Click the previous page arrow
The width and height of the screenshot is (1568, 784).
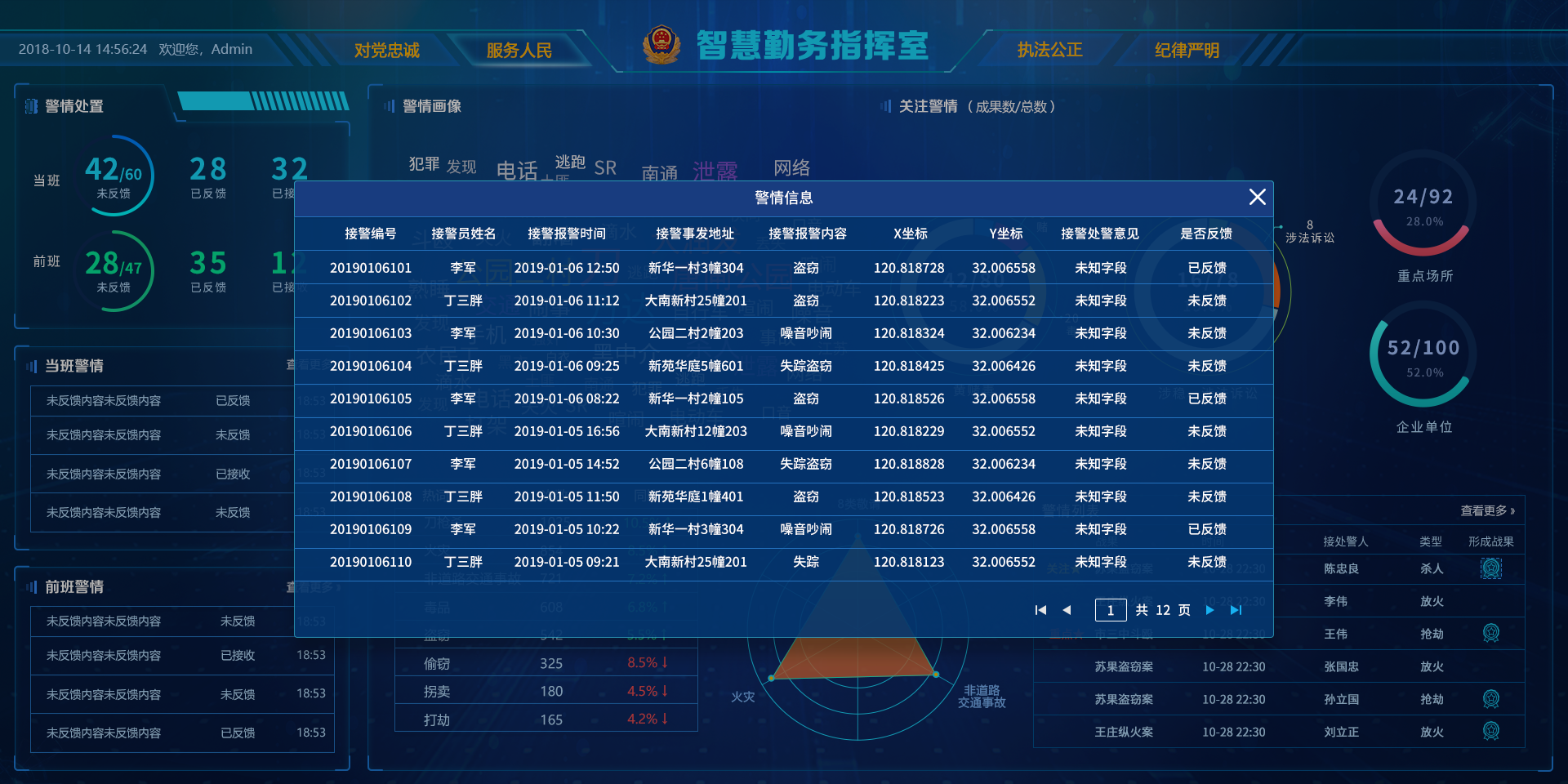tap(1067, 610)
